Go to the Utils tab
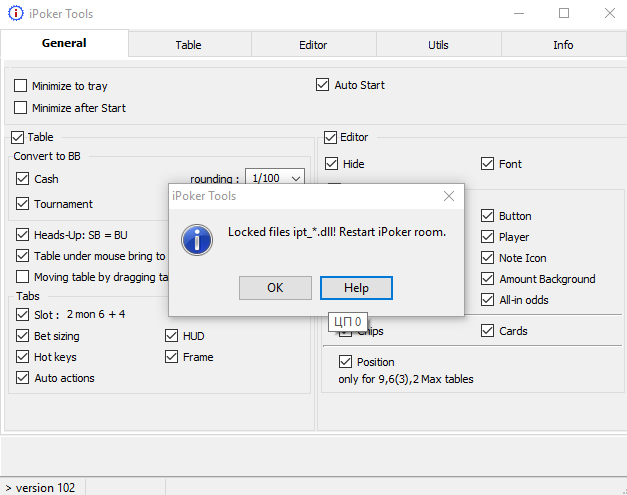627x495 pixels. [438, 45]
